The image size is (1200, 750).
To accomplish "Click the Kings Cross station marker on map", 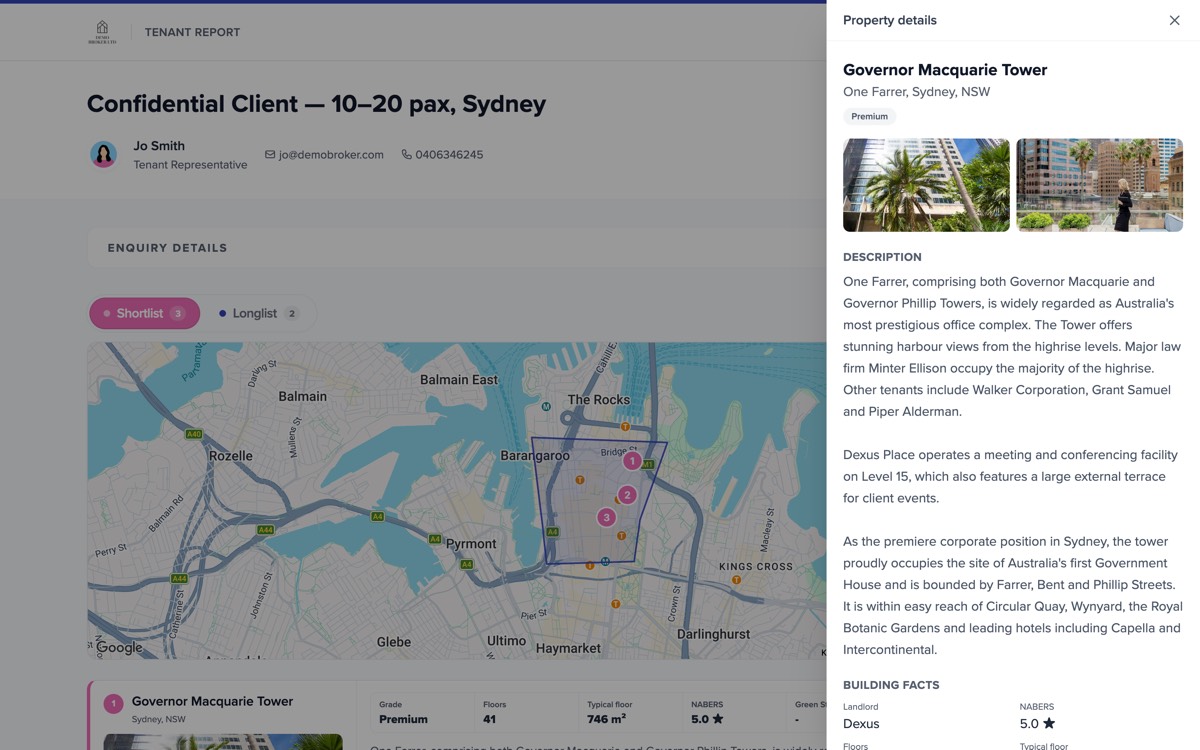I will click(x=736, y=580).
